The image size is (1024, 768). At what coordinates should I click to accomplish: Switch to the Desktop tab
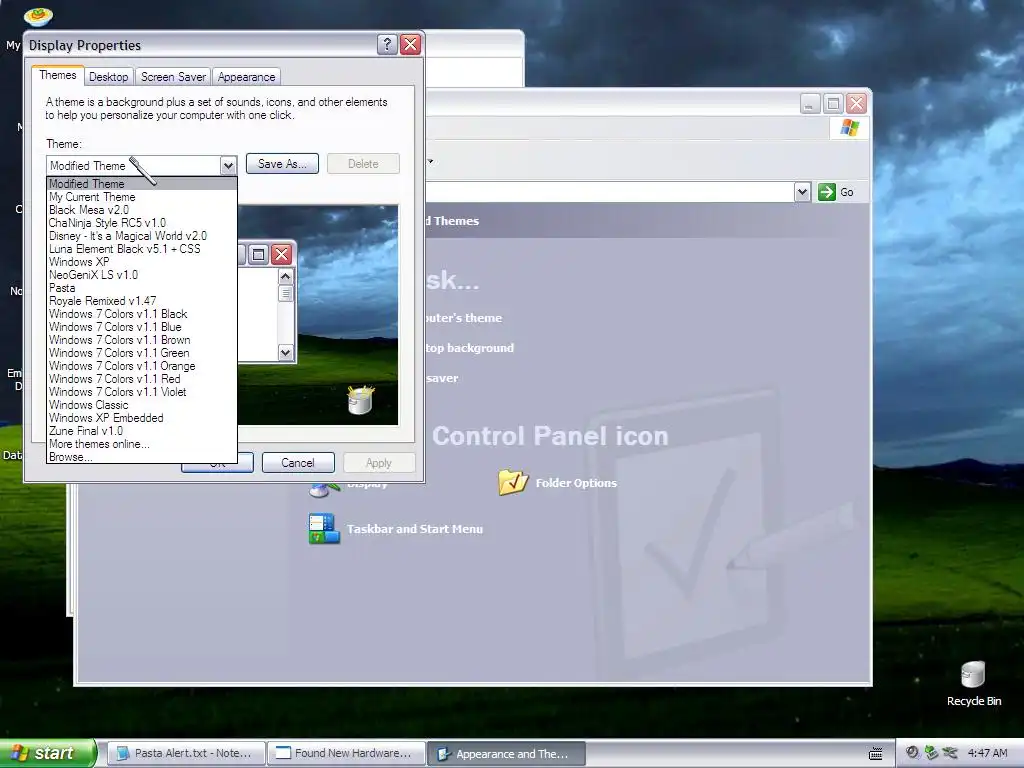coord(108,77)
